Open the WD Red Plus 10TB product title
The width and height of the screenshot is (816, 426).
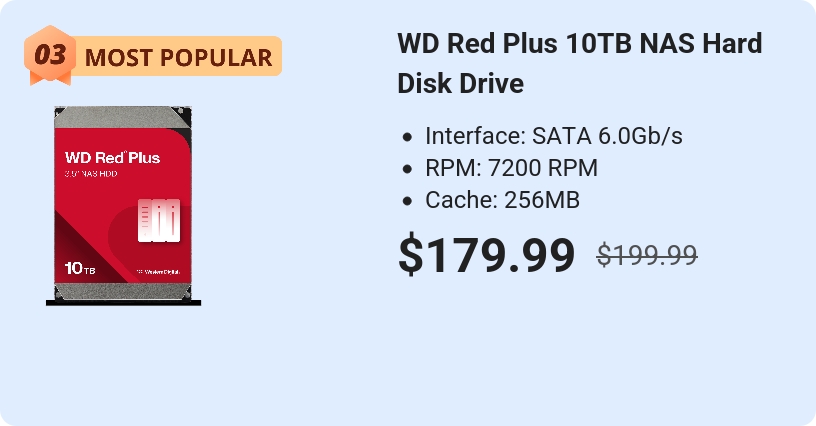pos(580,46)
